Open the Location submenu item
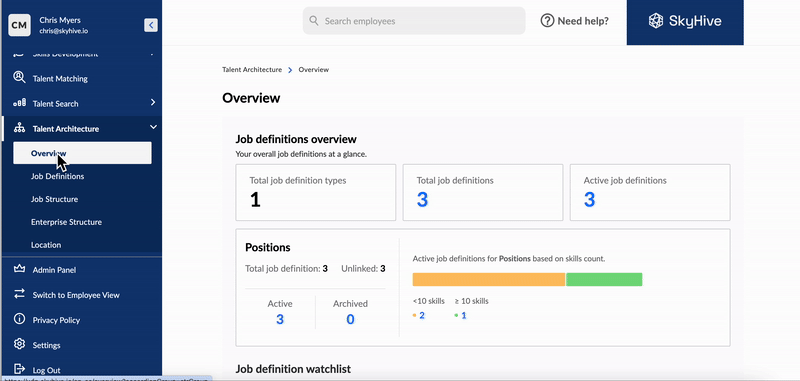Screen dimensions: 800x381 coord(46,245)
